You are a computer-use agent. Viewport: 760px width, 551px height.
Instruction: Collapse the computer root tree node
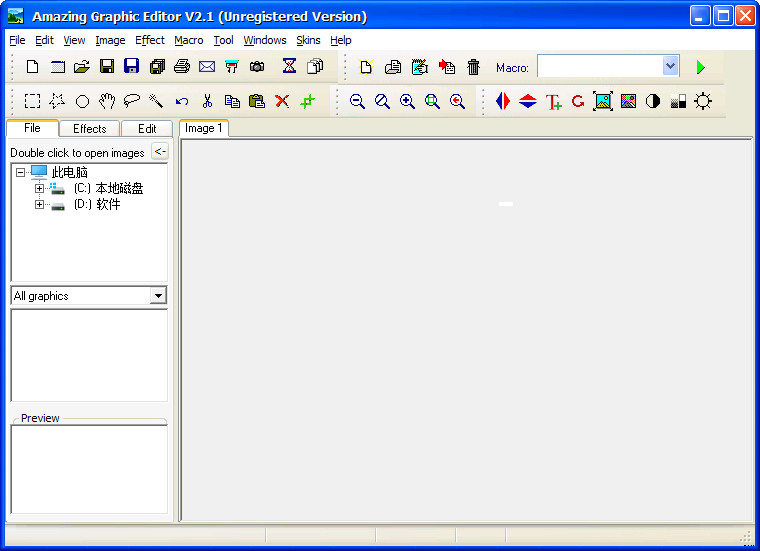[x=21, y=172]
